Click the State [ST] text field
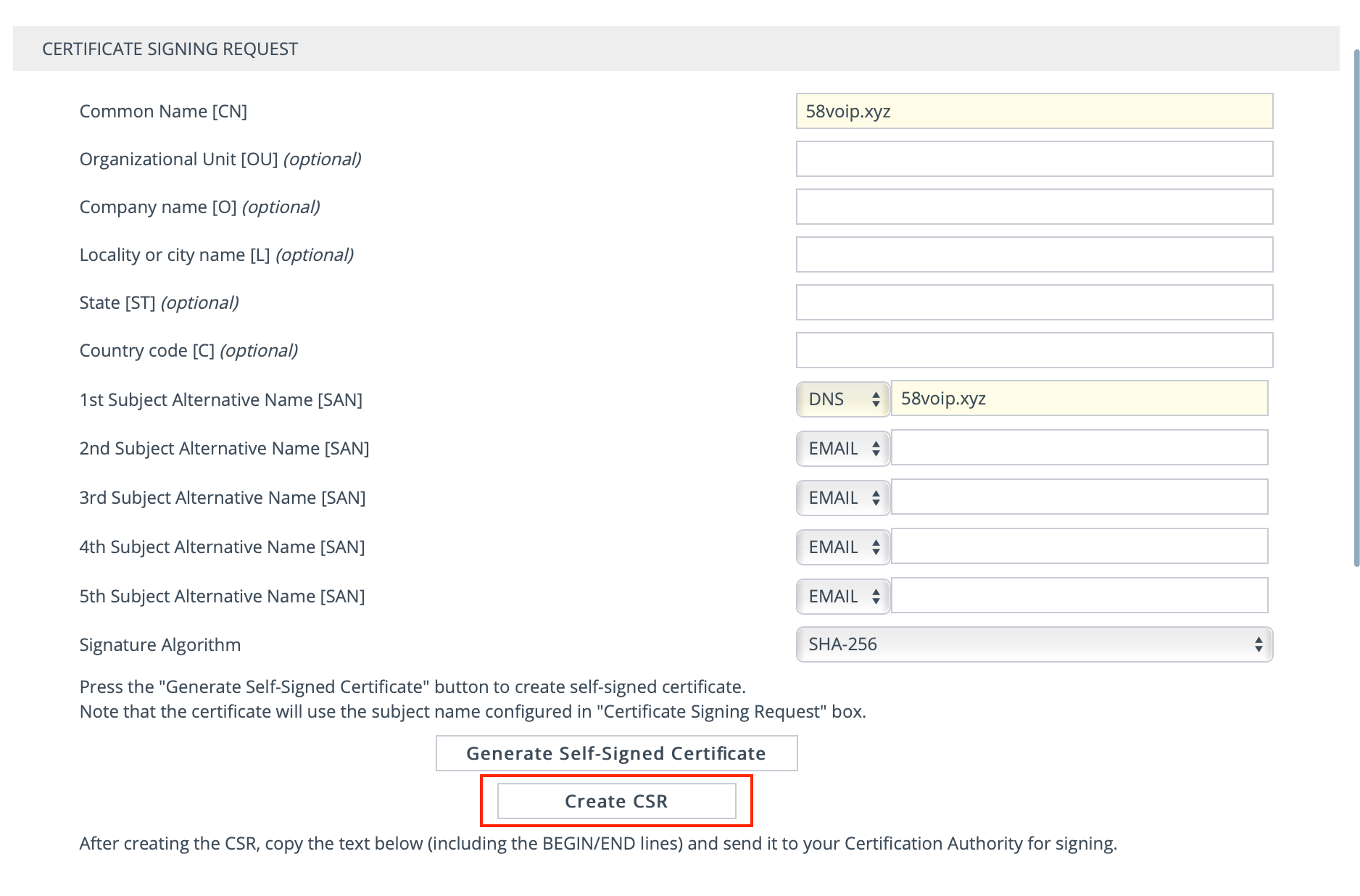1360x896 pixels. tap(1034, 302)
